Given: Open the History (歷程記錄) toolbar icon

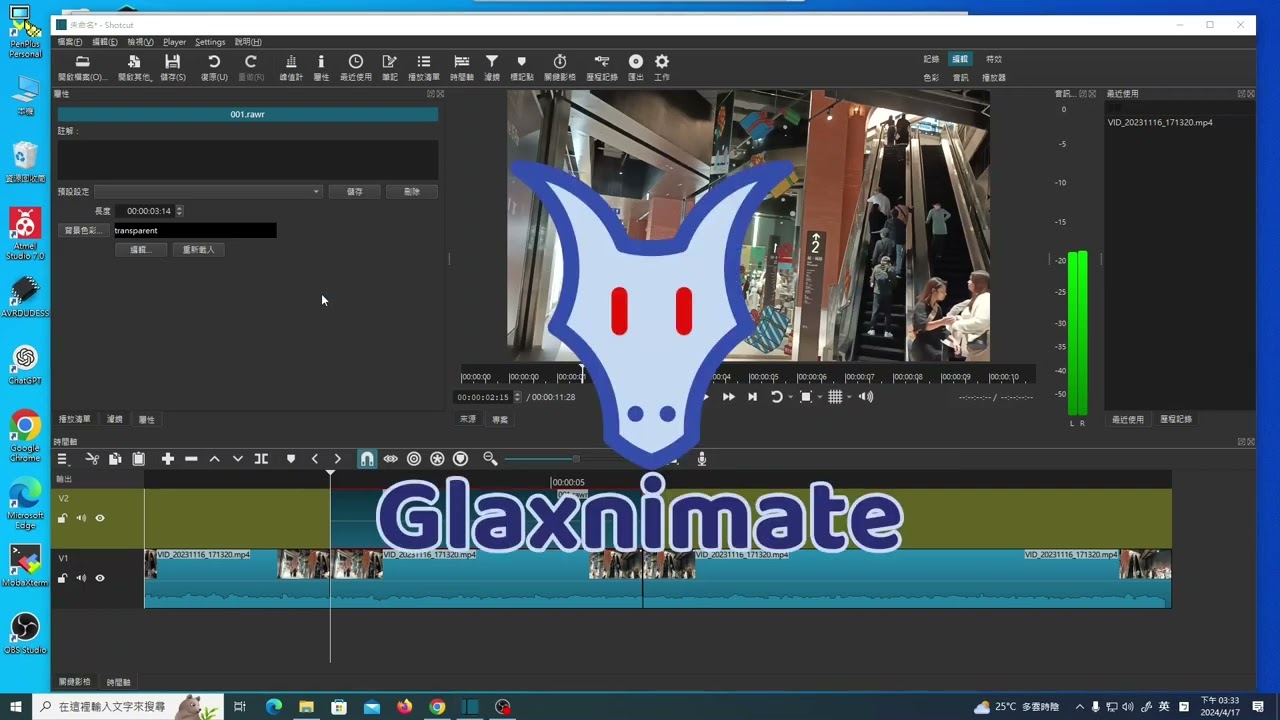Looking at the screenshot, I should click(x=601, y=62).
